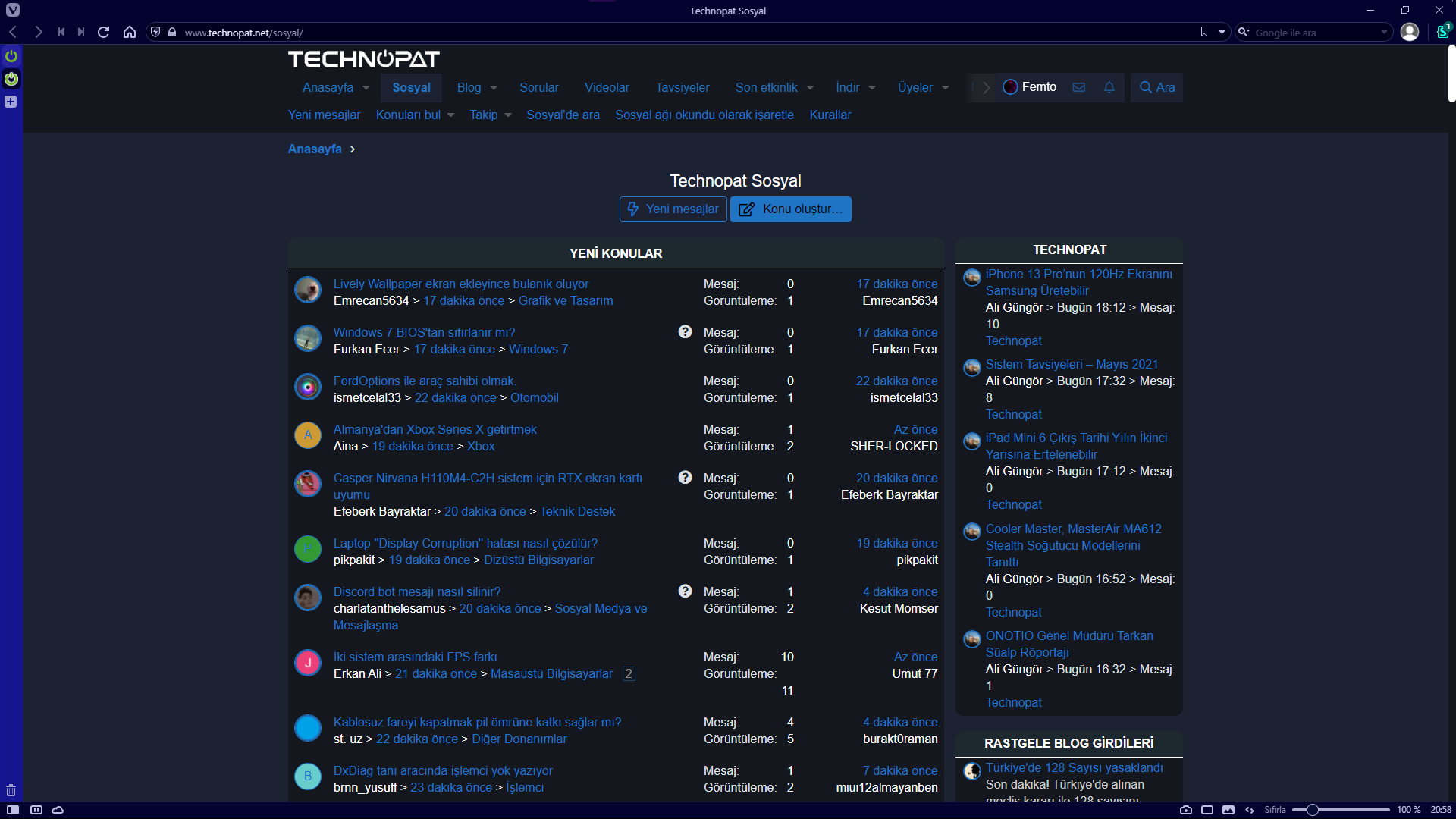The width and height of the screenshot is (1456, 819).
Task: Click the Konu oluştur button
Action: (x=790, y=209)
